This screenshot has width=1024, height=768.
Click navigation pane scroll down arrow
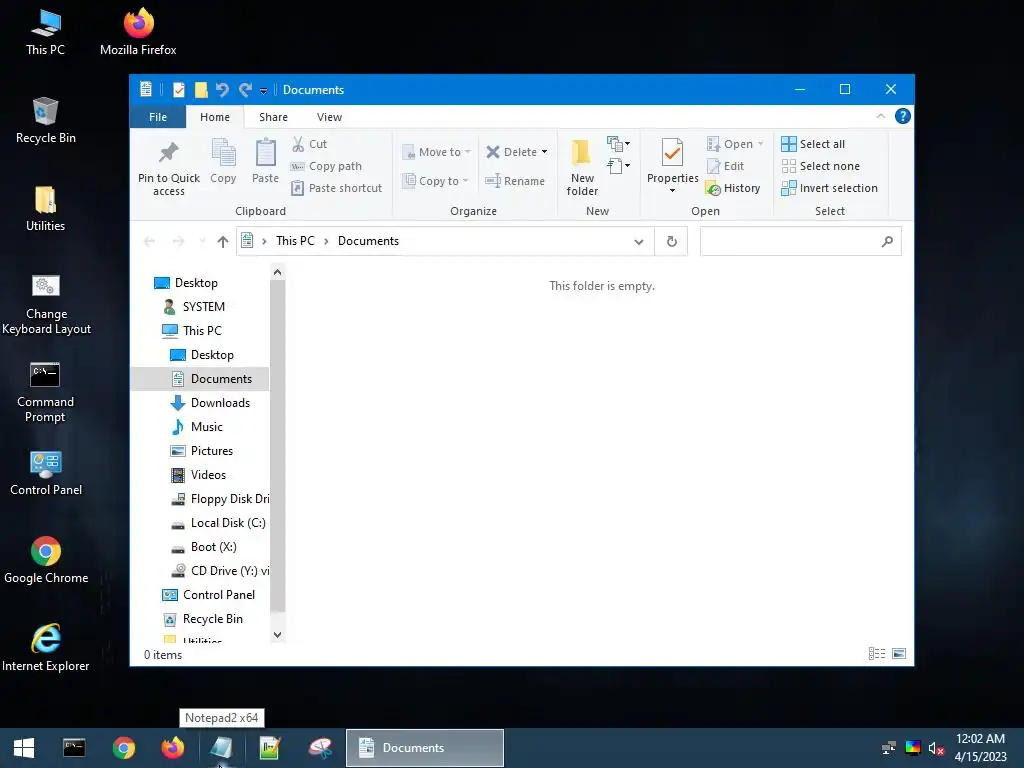[278, 634]
